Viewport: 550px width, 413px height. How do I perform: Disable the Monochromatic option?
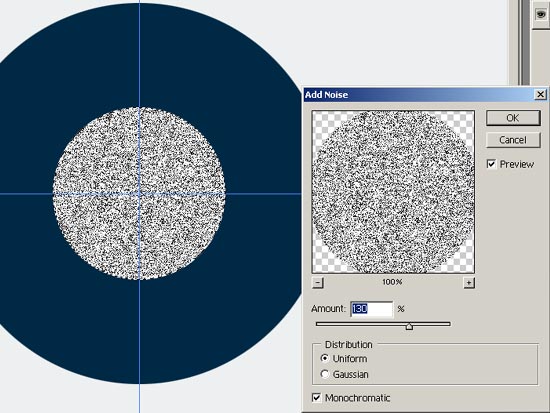(316, 398)
